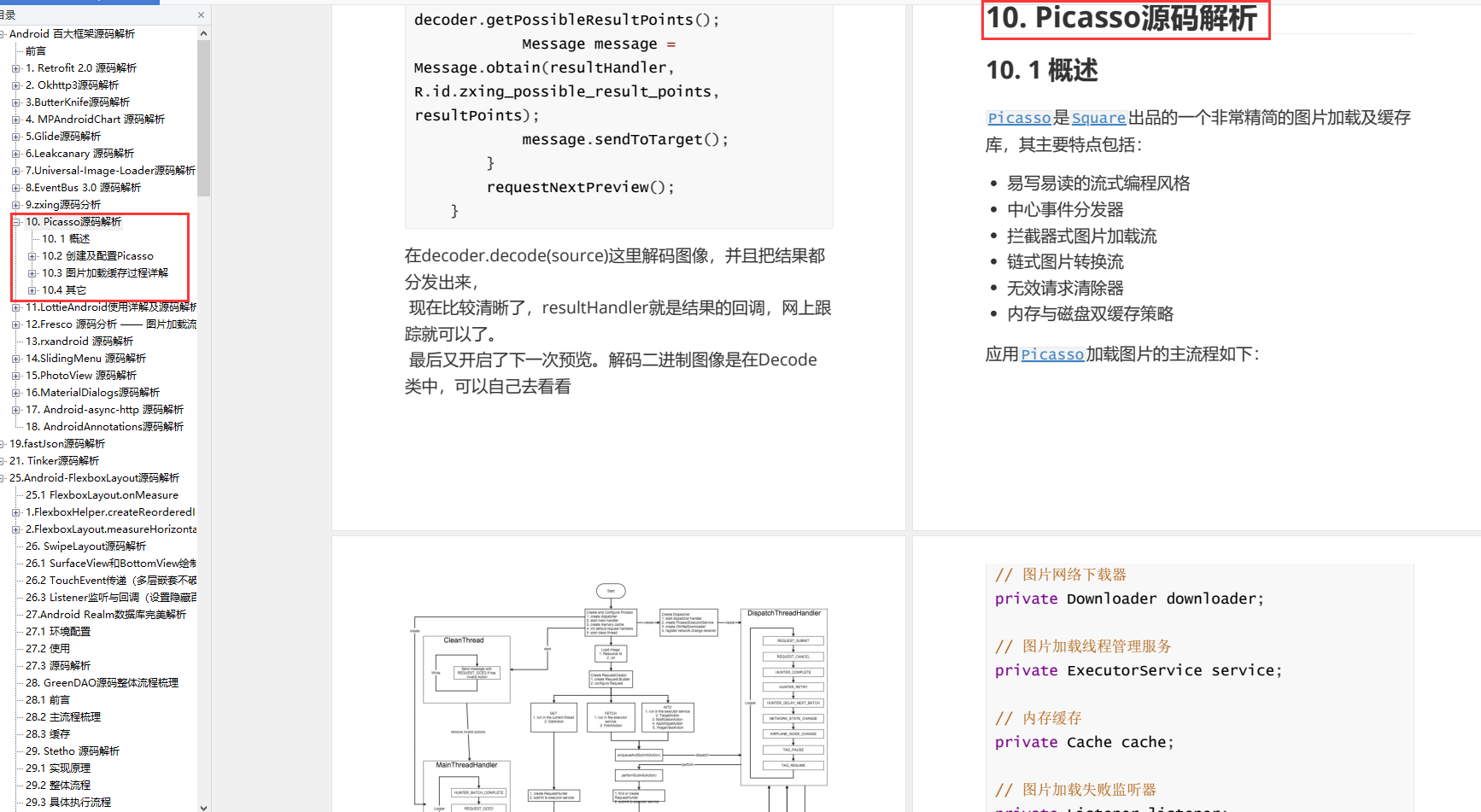The width and height of the screenshot is (1481, 812).
Task: Open the Picasso link before 是Square
Action: (x=1019, y=118)
